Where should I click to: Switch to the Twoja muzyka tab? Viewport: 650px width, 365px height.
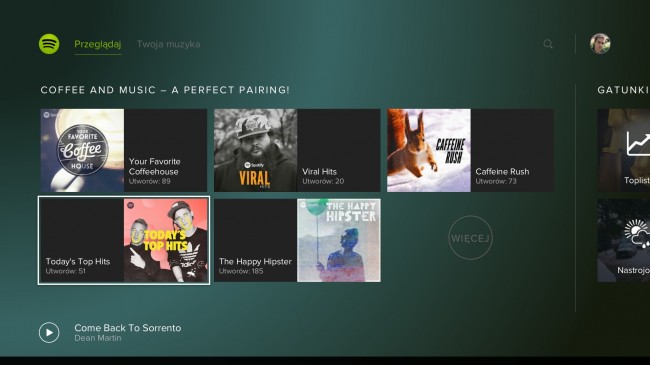[168, 44]
